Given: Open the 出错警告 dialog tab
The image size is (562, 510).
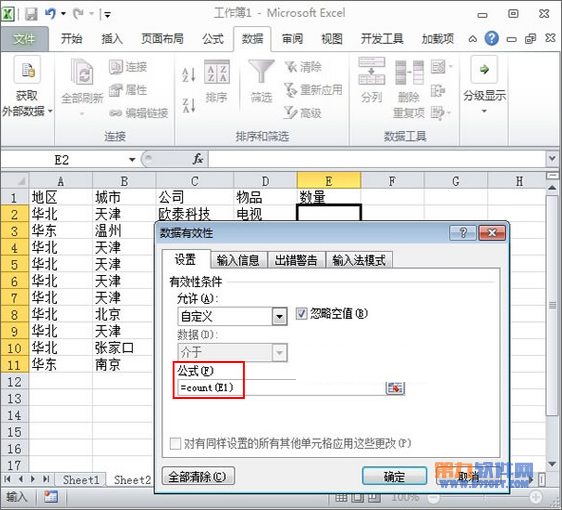Looking at the screenshot, I should coord(296,260).
